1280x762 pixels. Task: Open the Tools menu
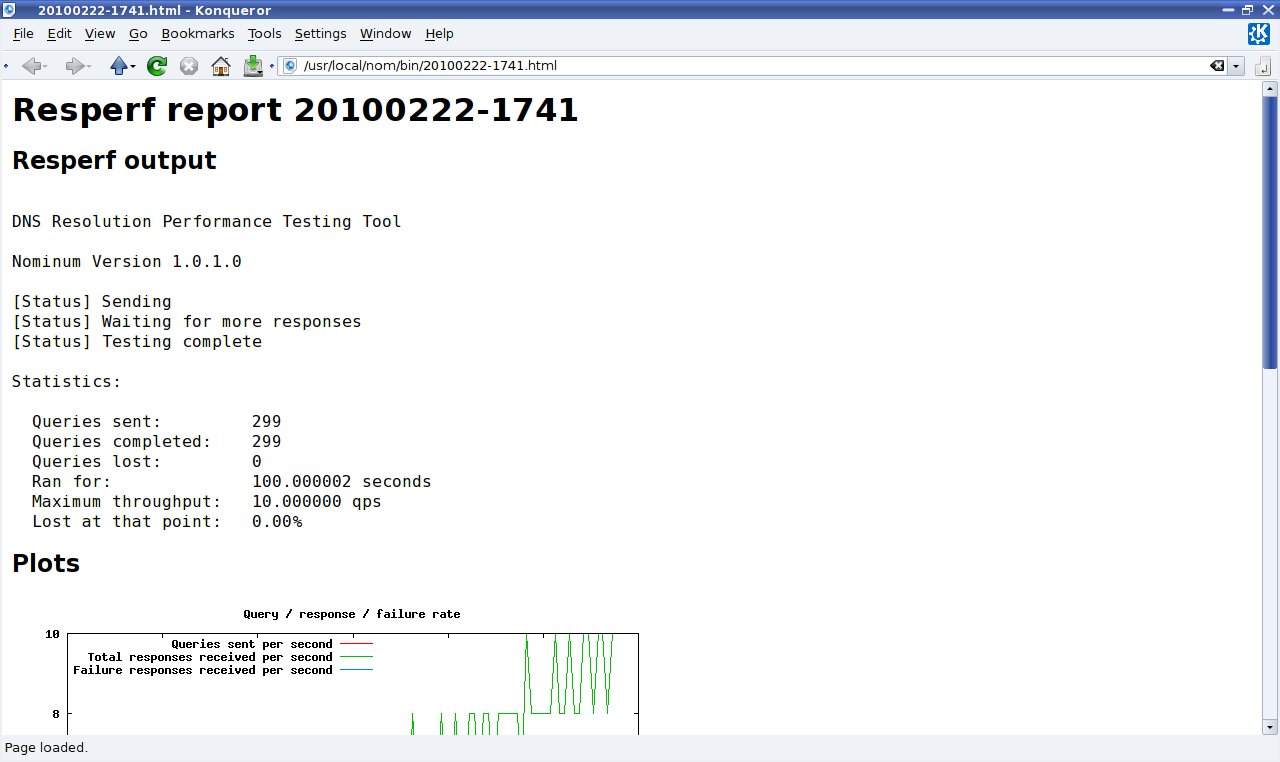click(x=265, y=33)
